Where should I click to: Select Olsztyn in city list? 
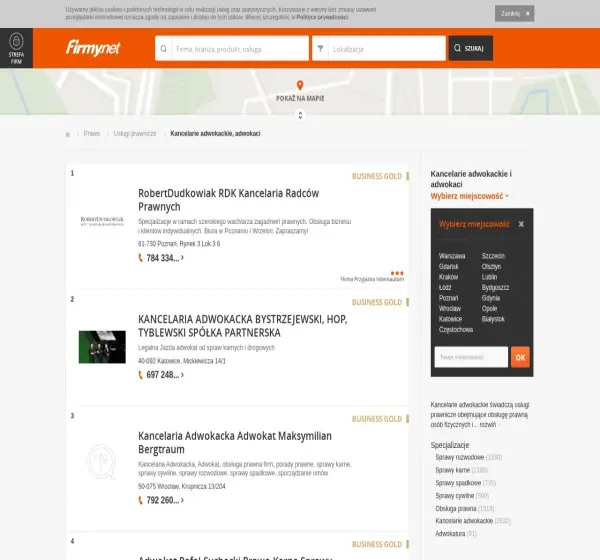coord(491,266)
